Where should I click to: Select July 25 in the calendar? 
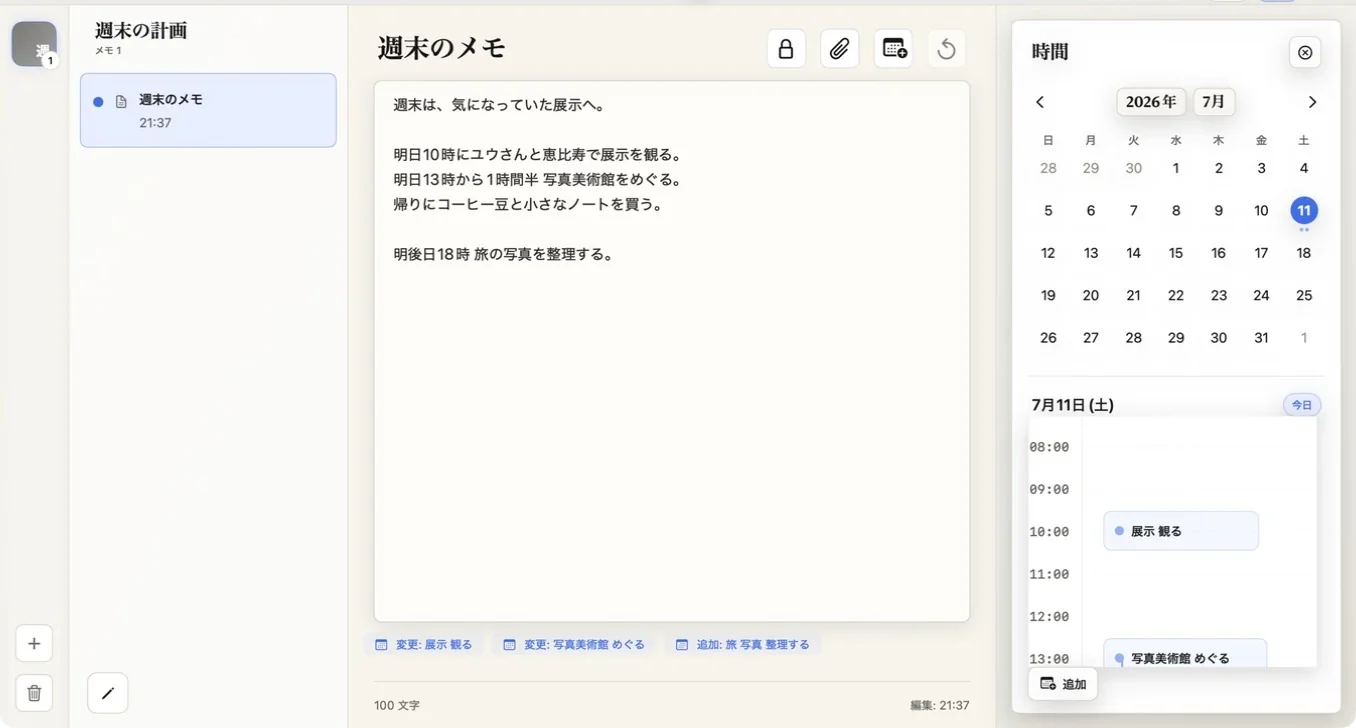pyautogui.click(x=1304, y=295)
